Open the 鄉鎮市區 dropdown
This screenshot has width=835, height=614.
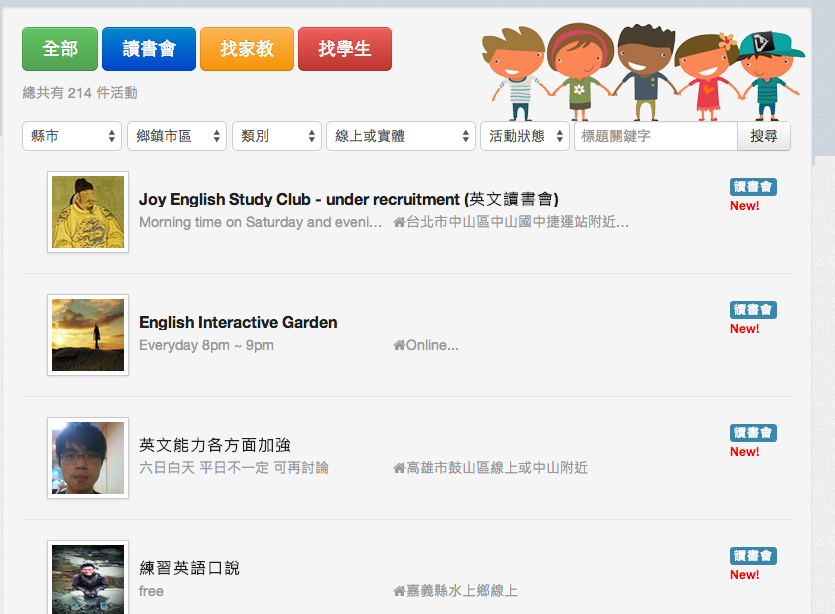click(177, 136)
